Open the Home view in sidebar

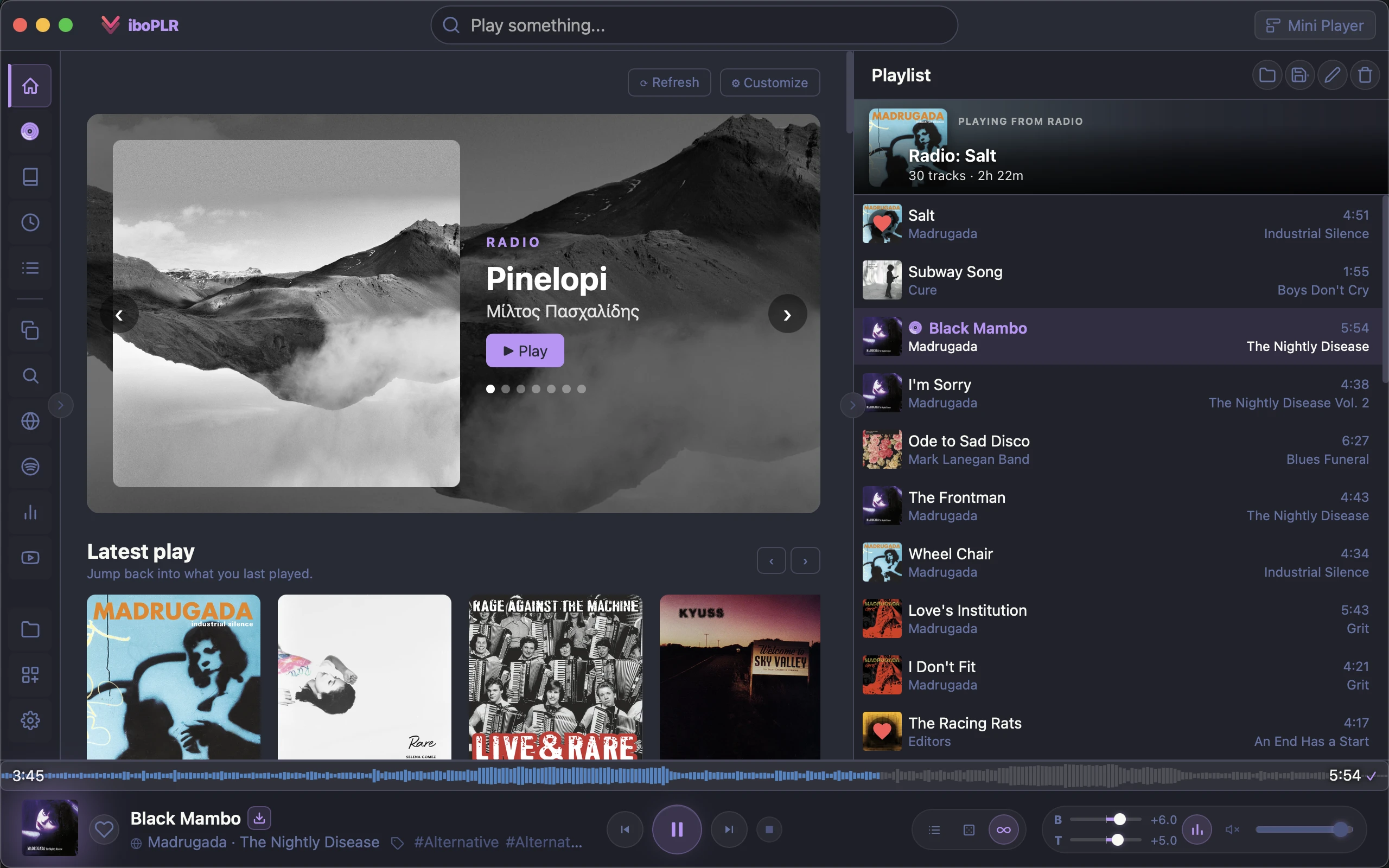pos(30,86)
